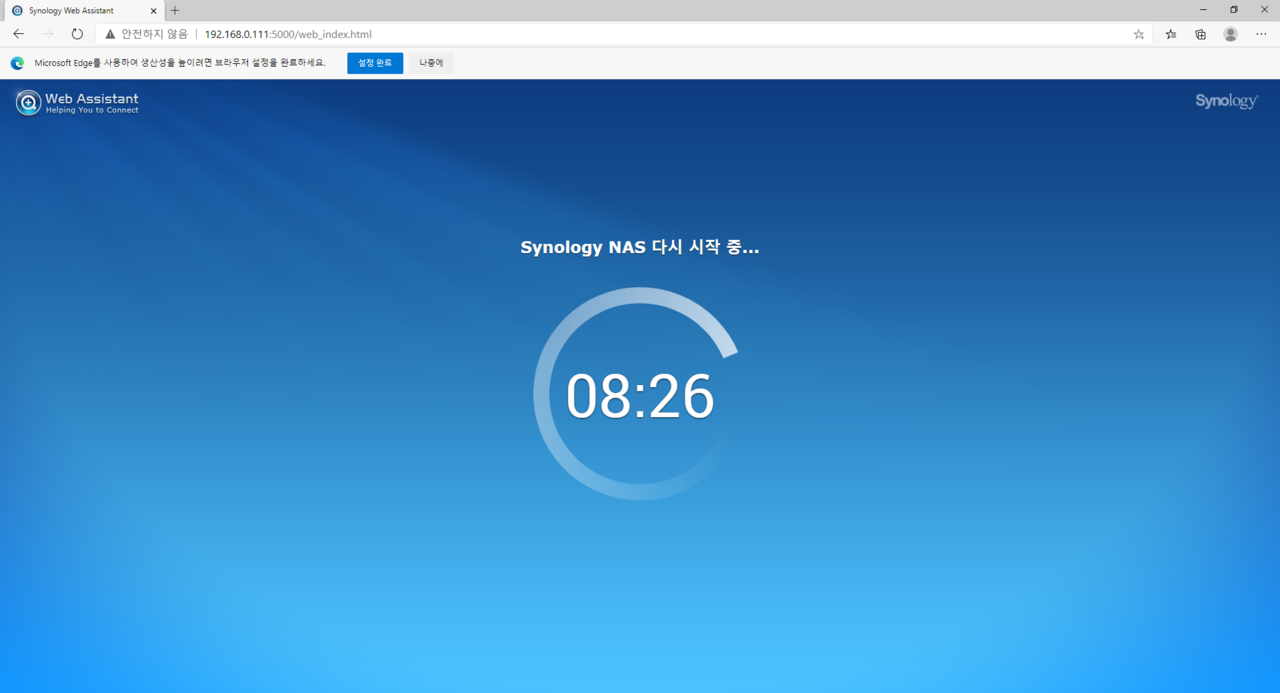Open the Collections icon in the toolbar
The width and height of the screenshot is (1280, 693).
click(1201, 34)
